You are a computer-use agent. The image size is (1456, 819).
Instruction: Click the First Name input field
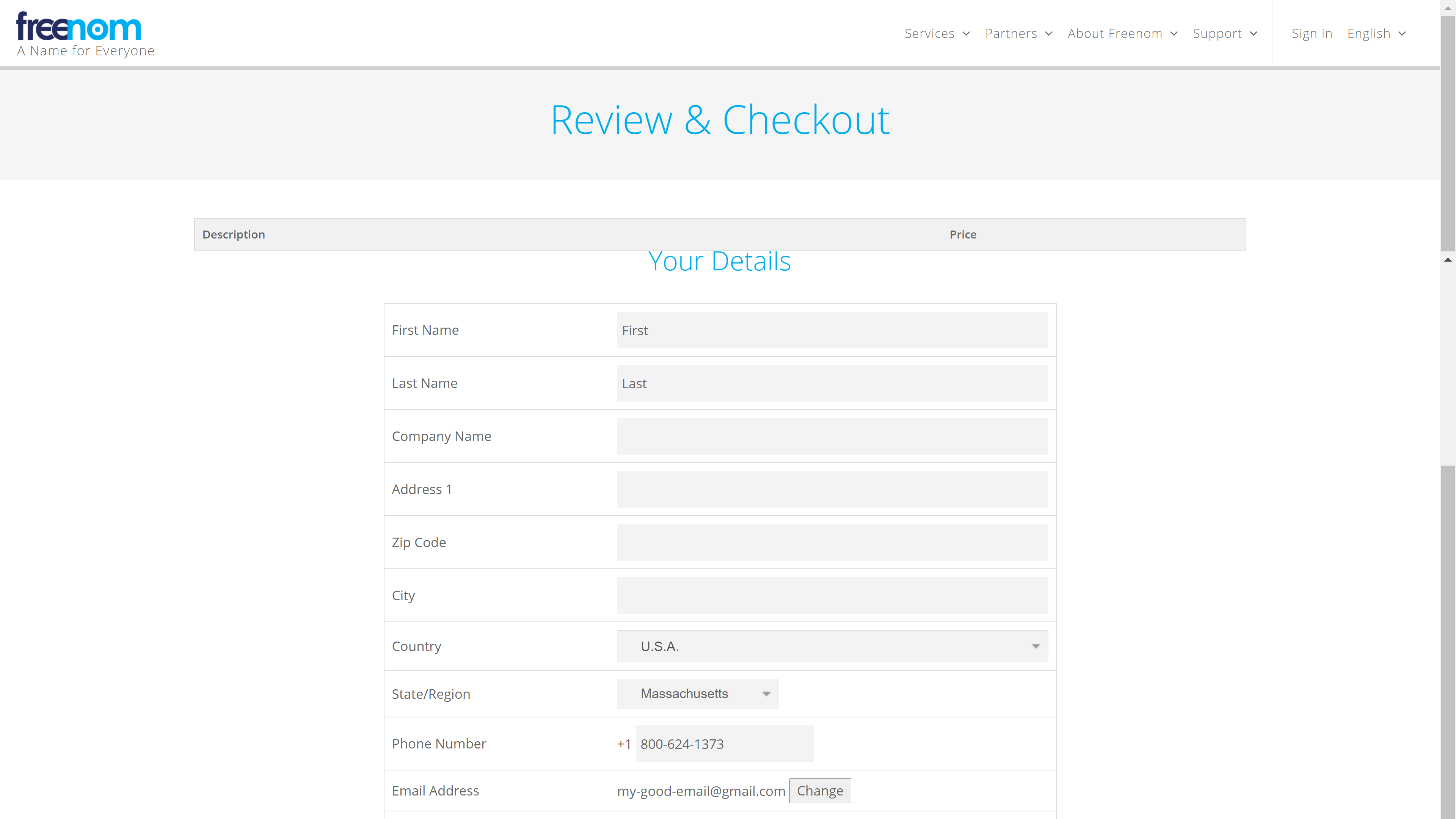[832, 330]
